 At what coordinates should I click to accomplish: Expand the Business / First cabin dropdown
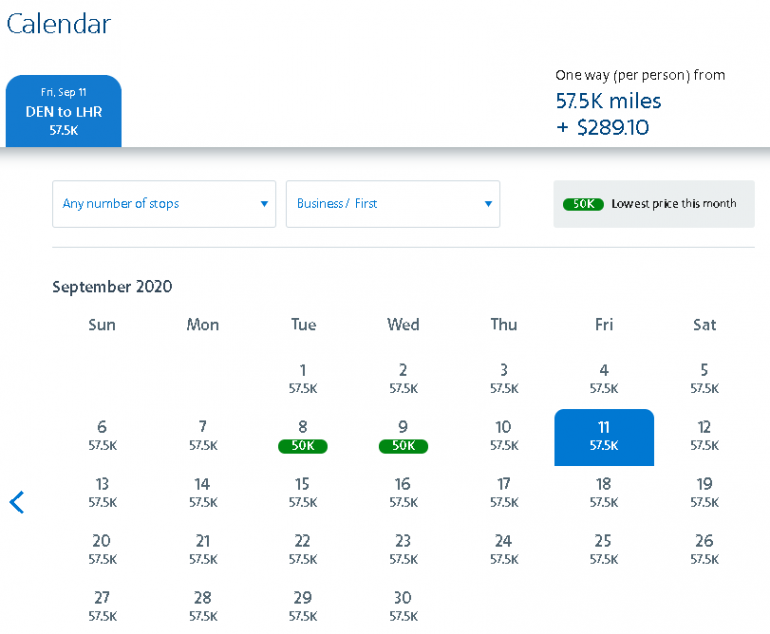(392, 204)
